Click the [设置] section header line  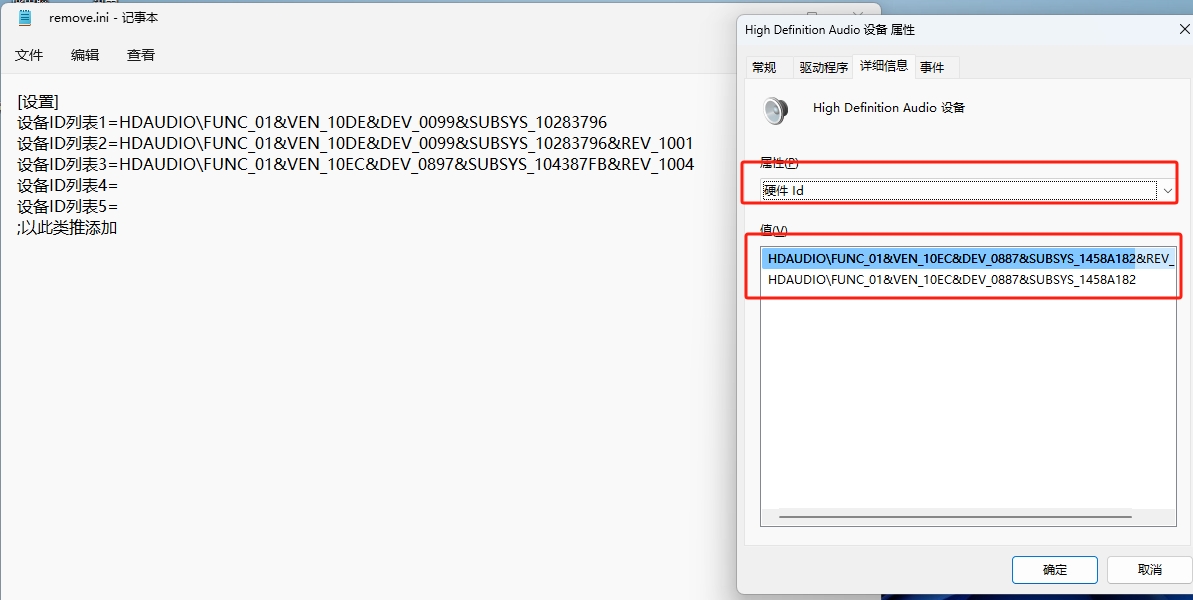pos(38,101)
